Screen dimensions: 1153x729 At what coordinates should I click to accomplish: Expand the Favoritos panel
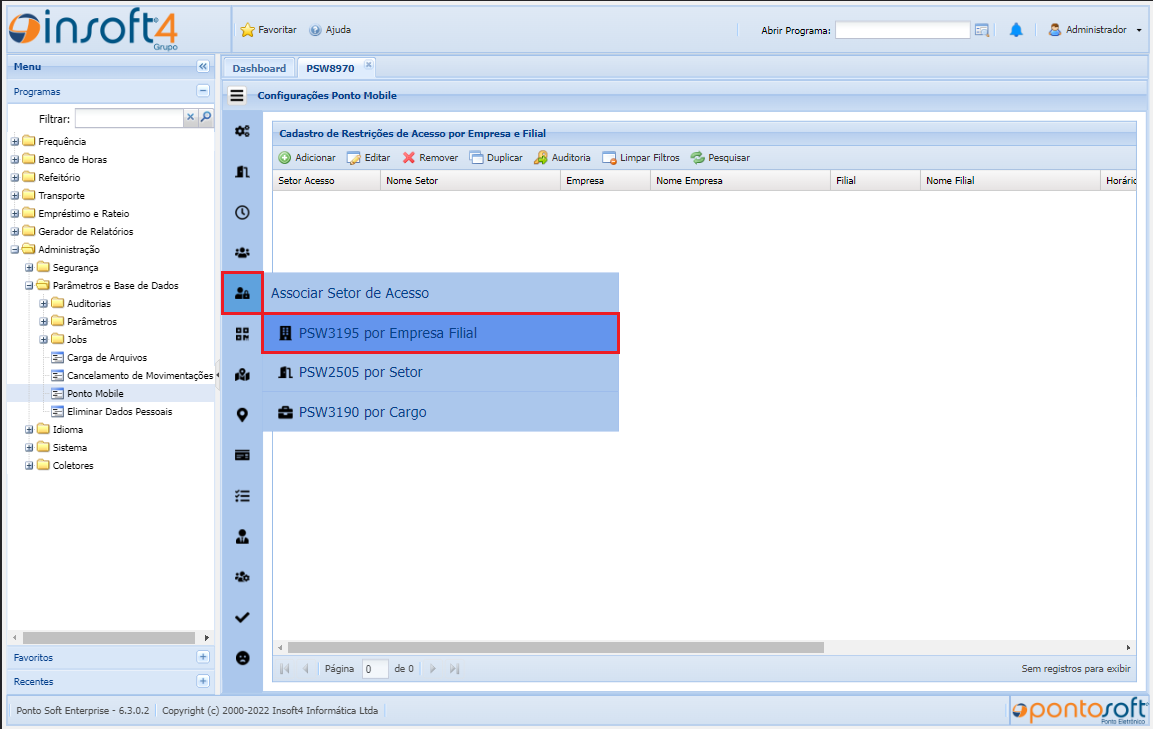pyautogui.click(x=203, y=657)
